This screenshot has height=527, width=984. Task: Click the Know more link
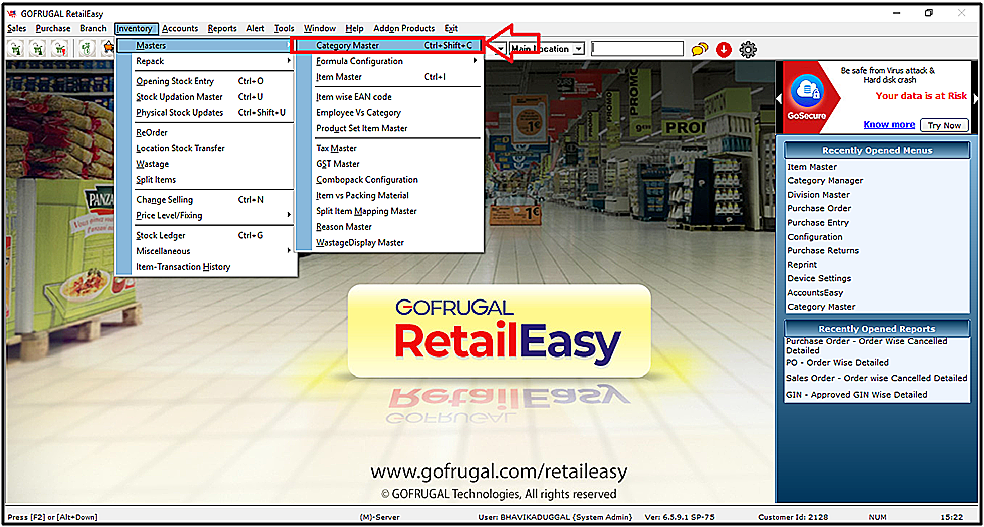[889, 124]
